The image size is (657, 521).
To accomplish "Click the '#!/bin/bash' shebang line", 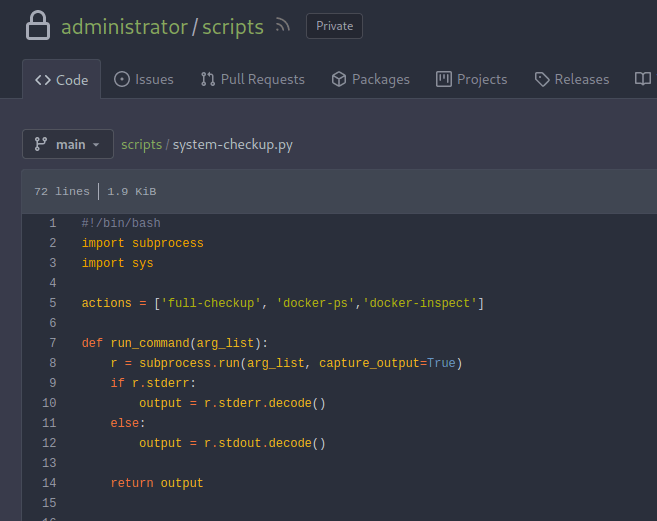I will (121, 223).
